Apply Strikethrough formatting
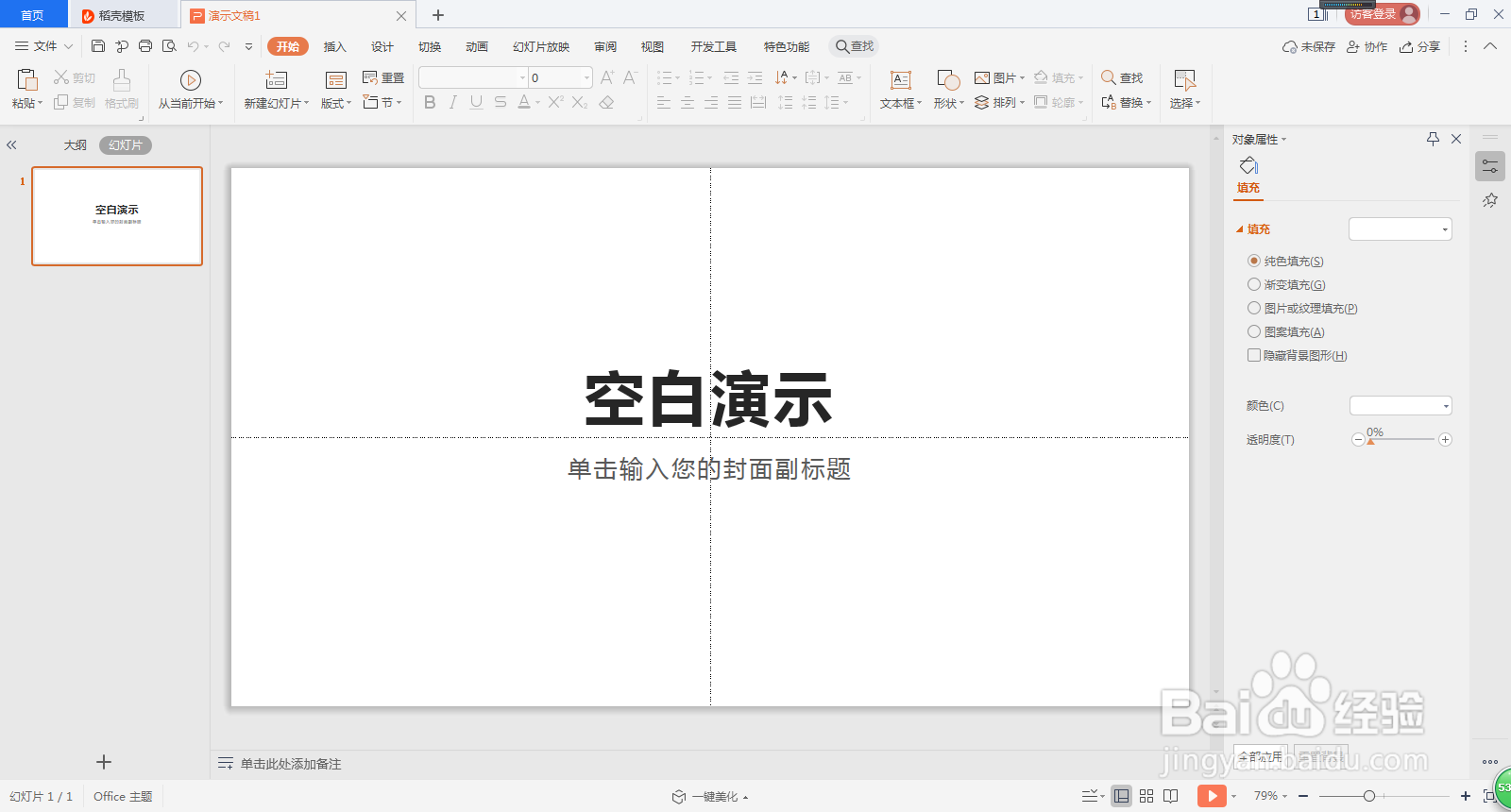1511x812 pixels. click(501, 102)
